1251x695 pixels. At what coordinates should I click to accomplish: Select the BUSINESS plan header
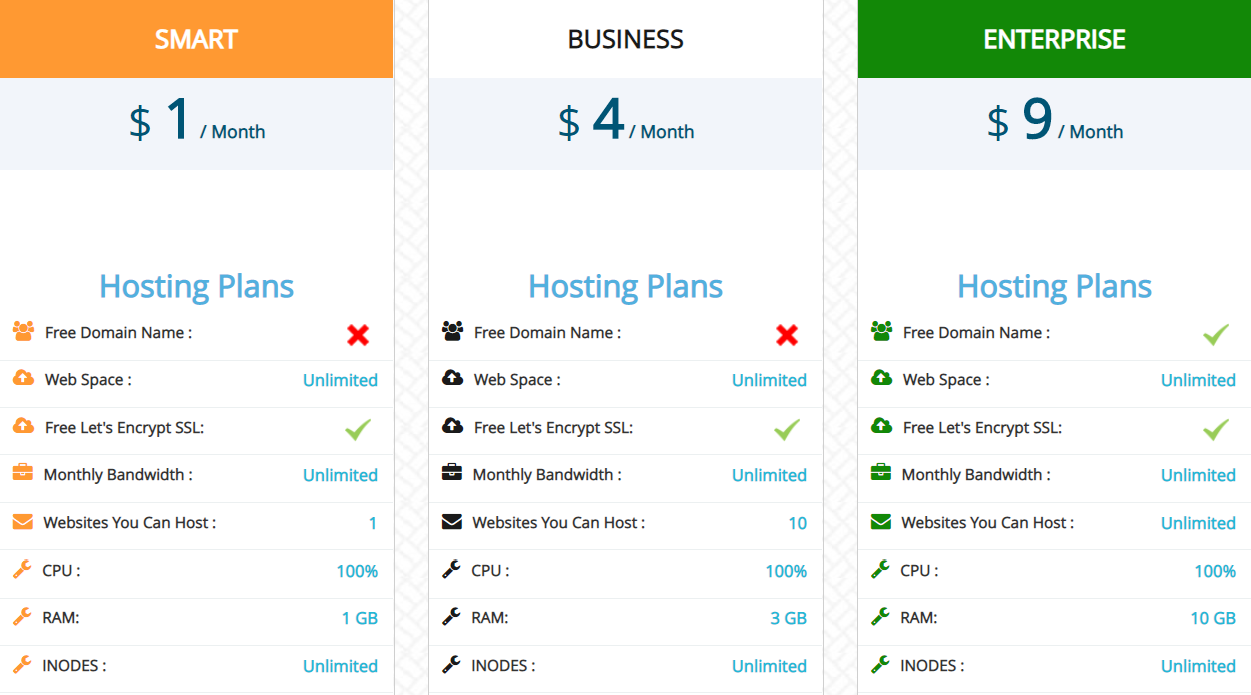(x=625, y=39)
